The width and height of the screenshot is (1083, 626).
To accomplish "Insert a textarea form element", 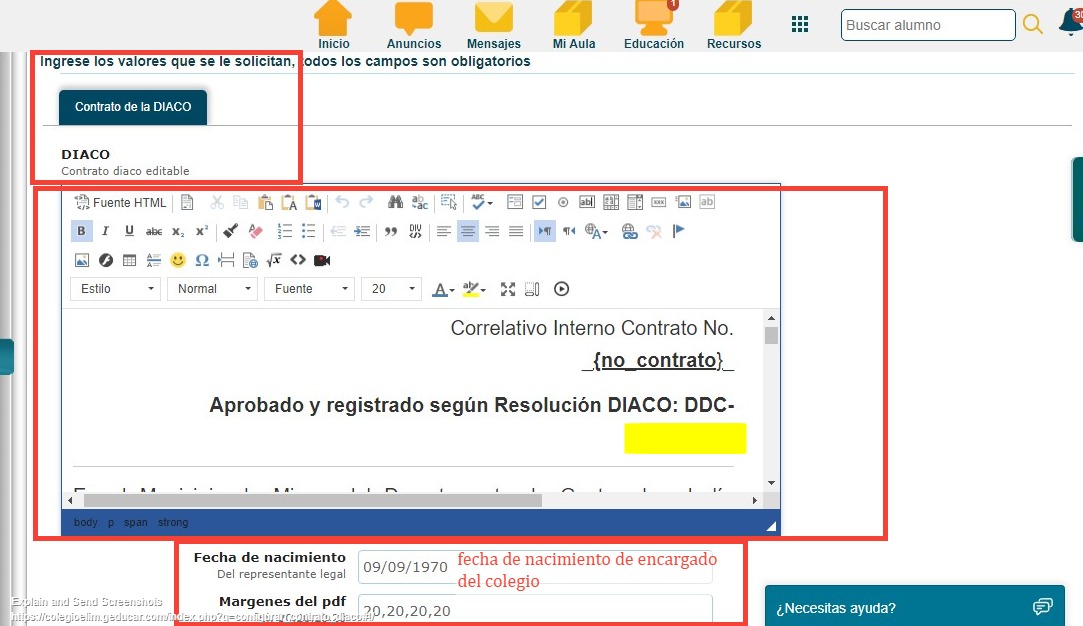I will coord(611,202).
